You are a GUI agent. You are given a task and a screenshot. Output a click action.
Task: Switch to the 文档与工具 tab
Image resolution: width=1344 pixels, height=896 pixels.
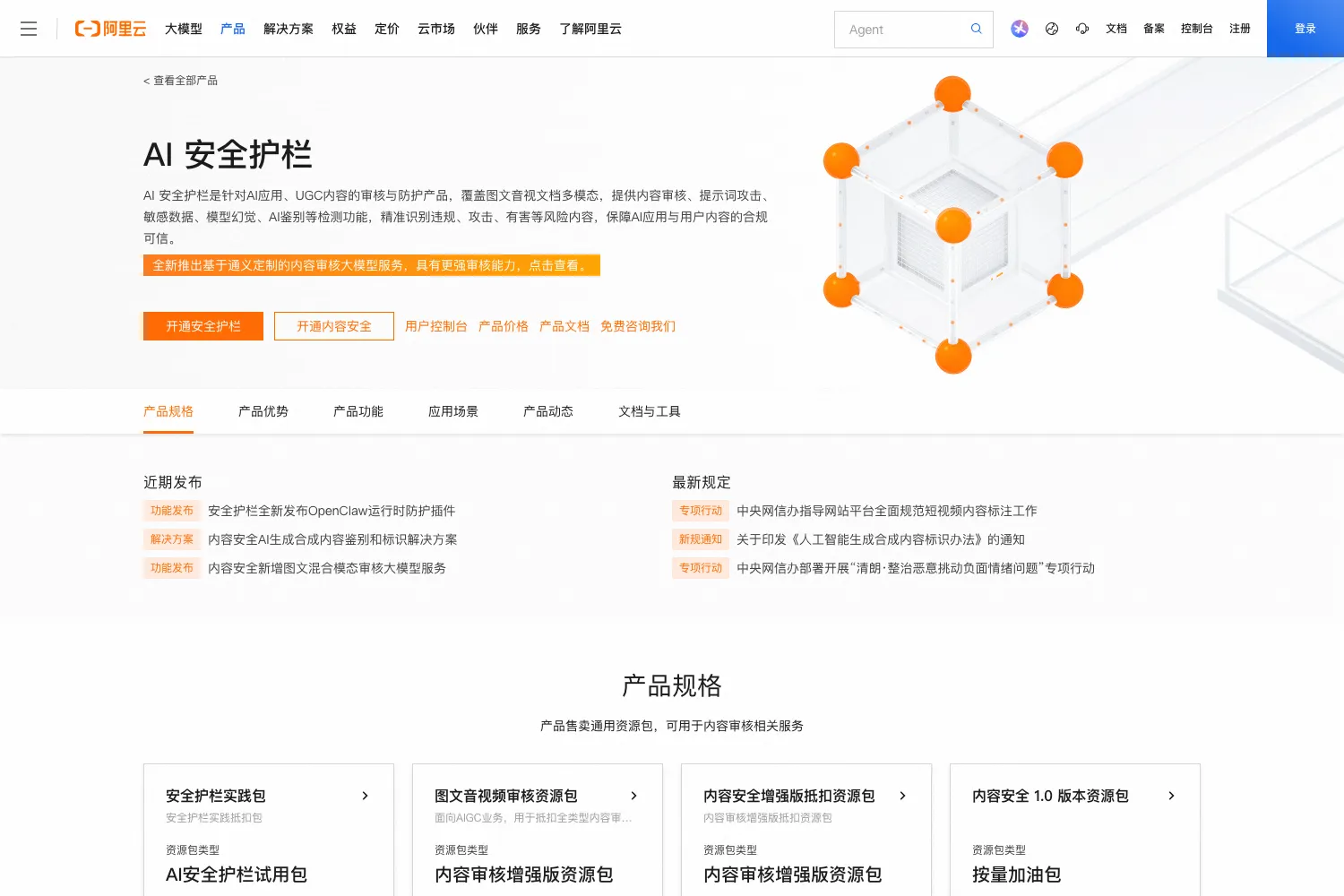[x=650, y=411]
